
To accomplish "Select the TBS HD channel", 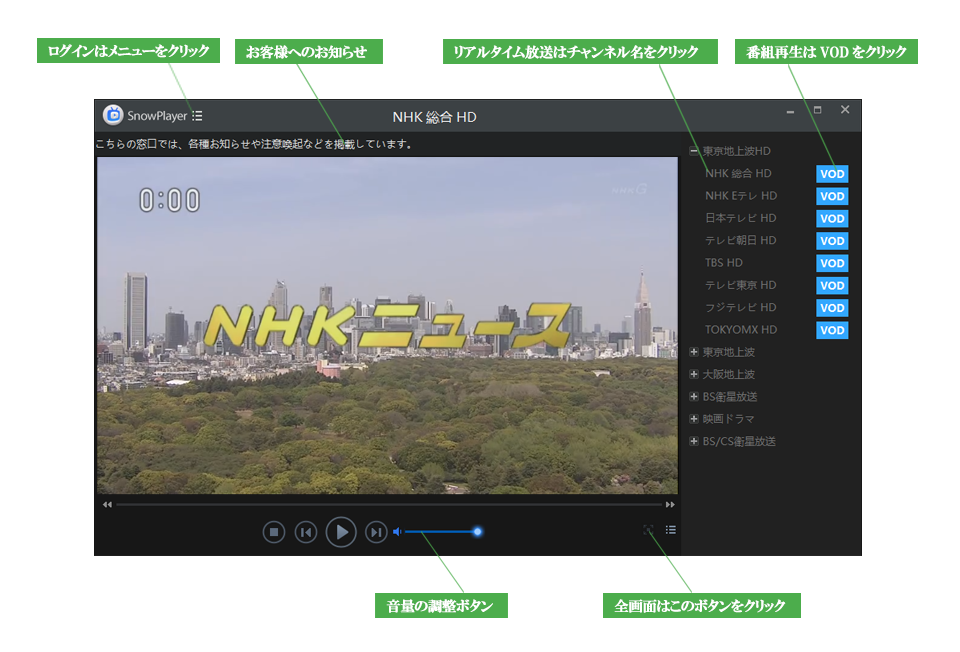I will coord(724,263).
